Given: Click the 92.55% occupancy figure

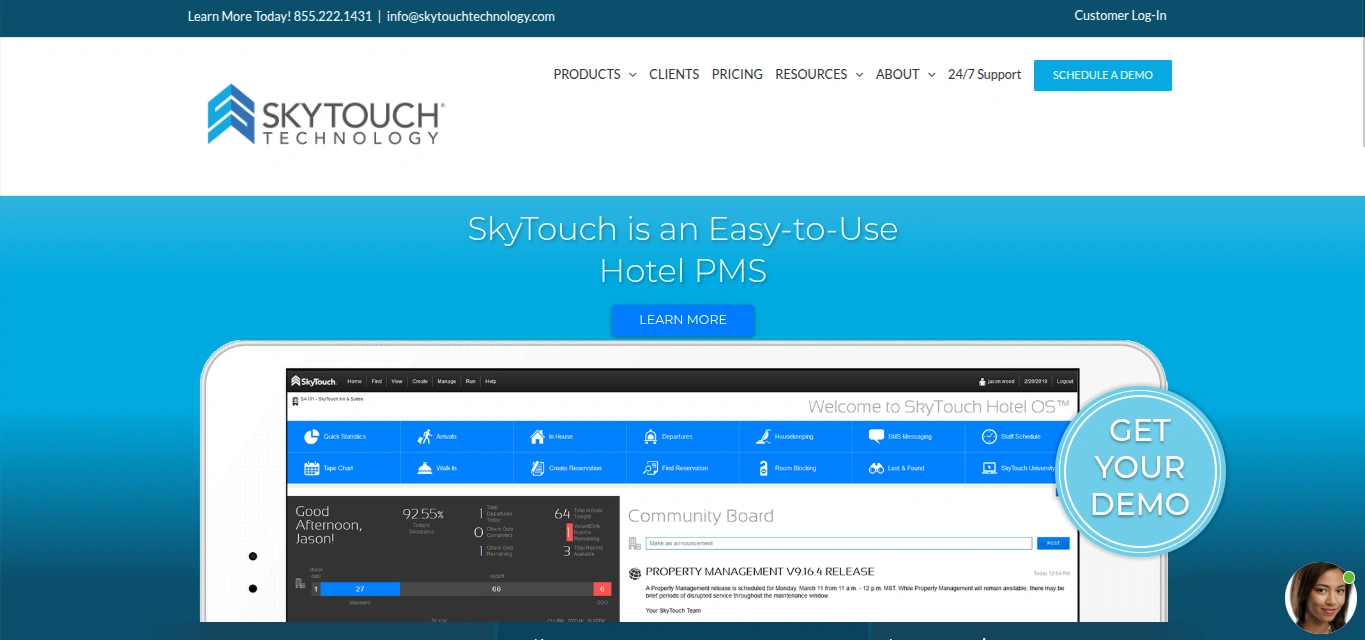Looking at the screenshot, I should point(423,513).
